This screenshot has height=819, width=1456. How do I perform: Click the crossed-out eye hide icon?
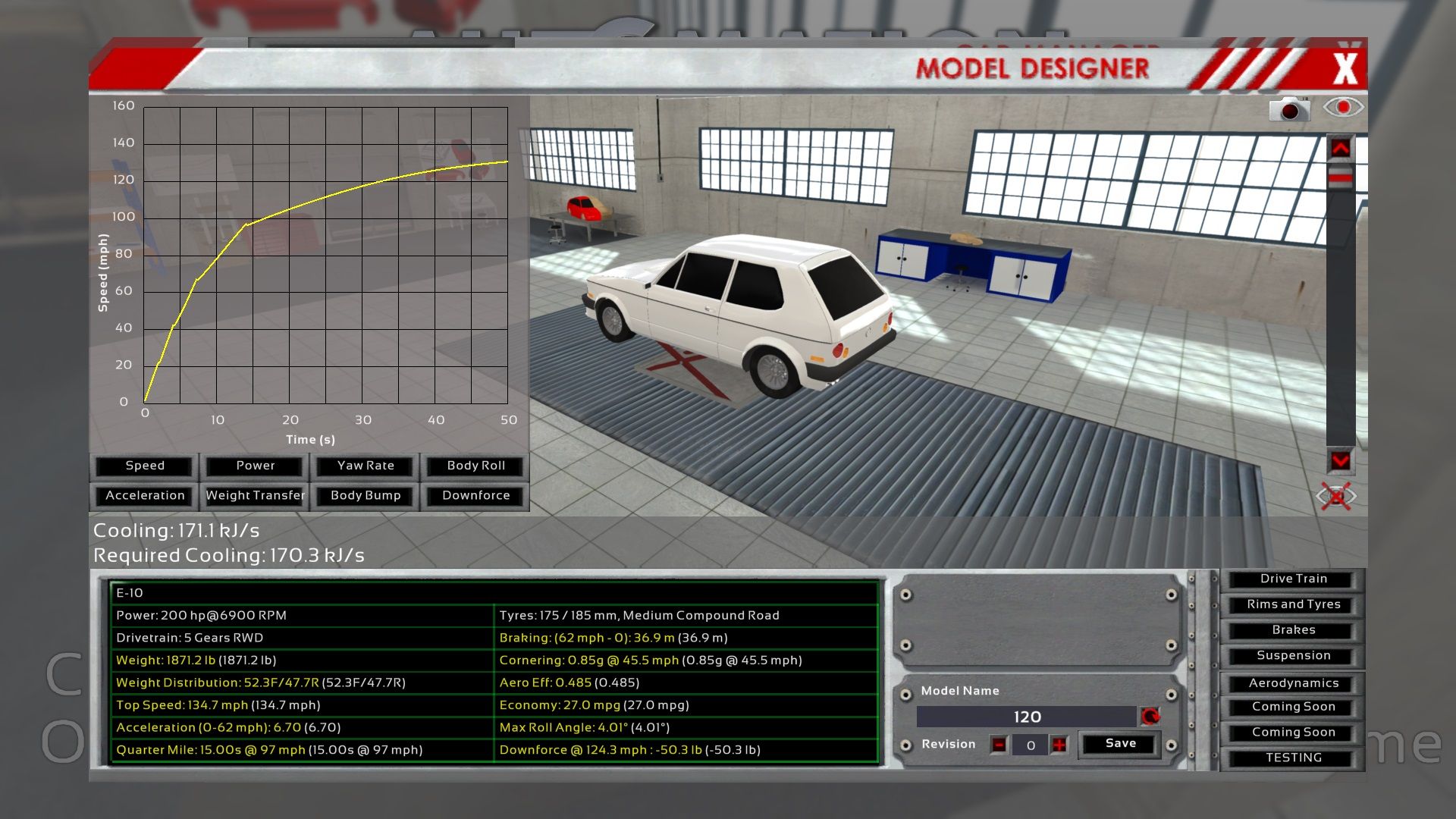point(1336,497)
